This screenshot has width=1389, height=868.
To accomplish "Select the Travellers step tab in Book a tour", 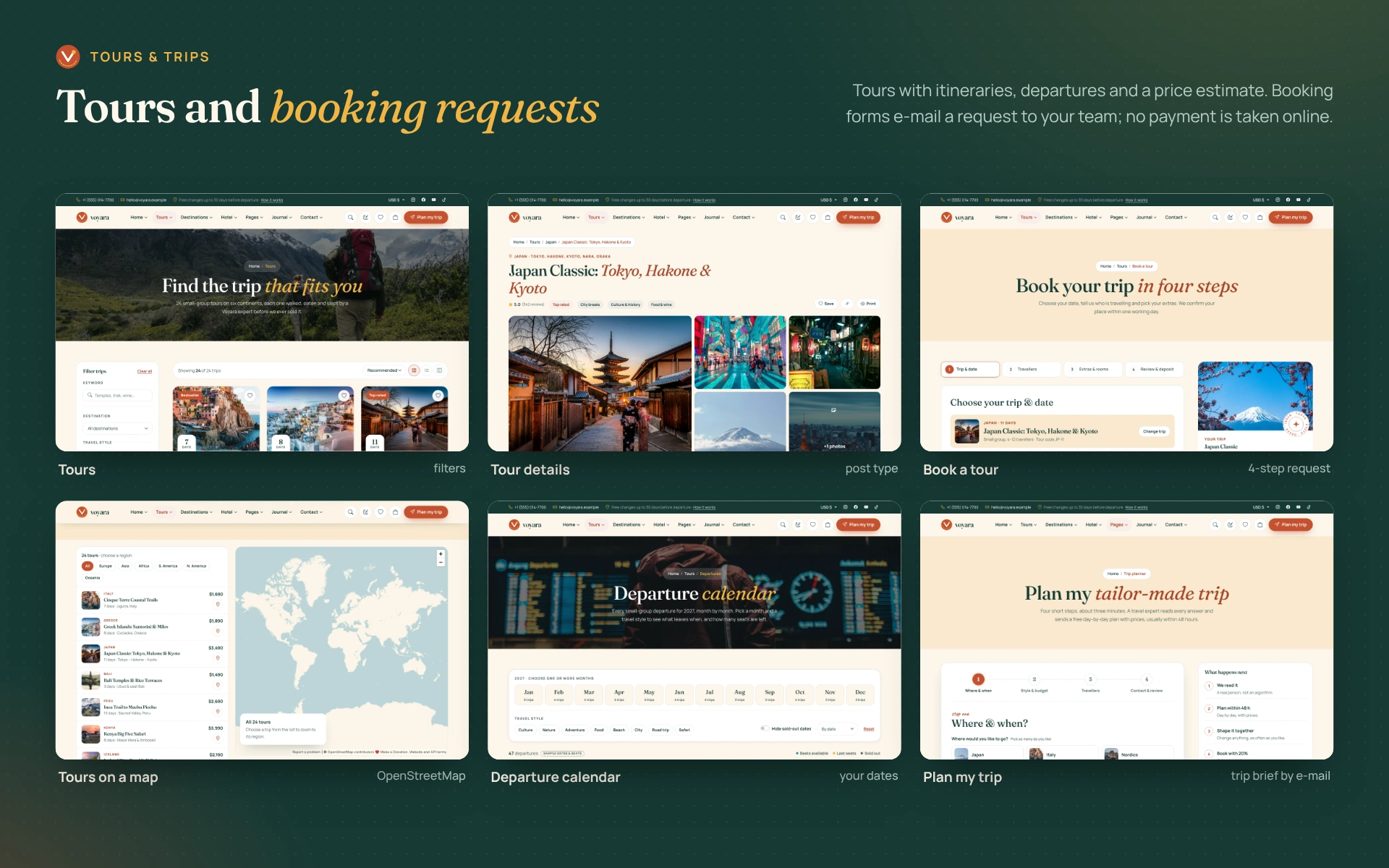I will tap(1032, 369).
